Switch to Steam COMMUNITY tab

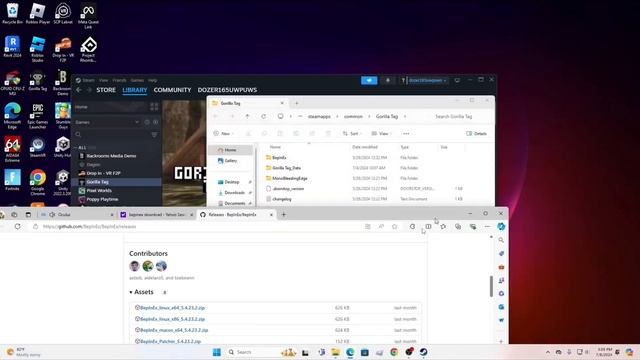coord(172,90)
